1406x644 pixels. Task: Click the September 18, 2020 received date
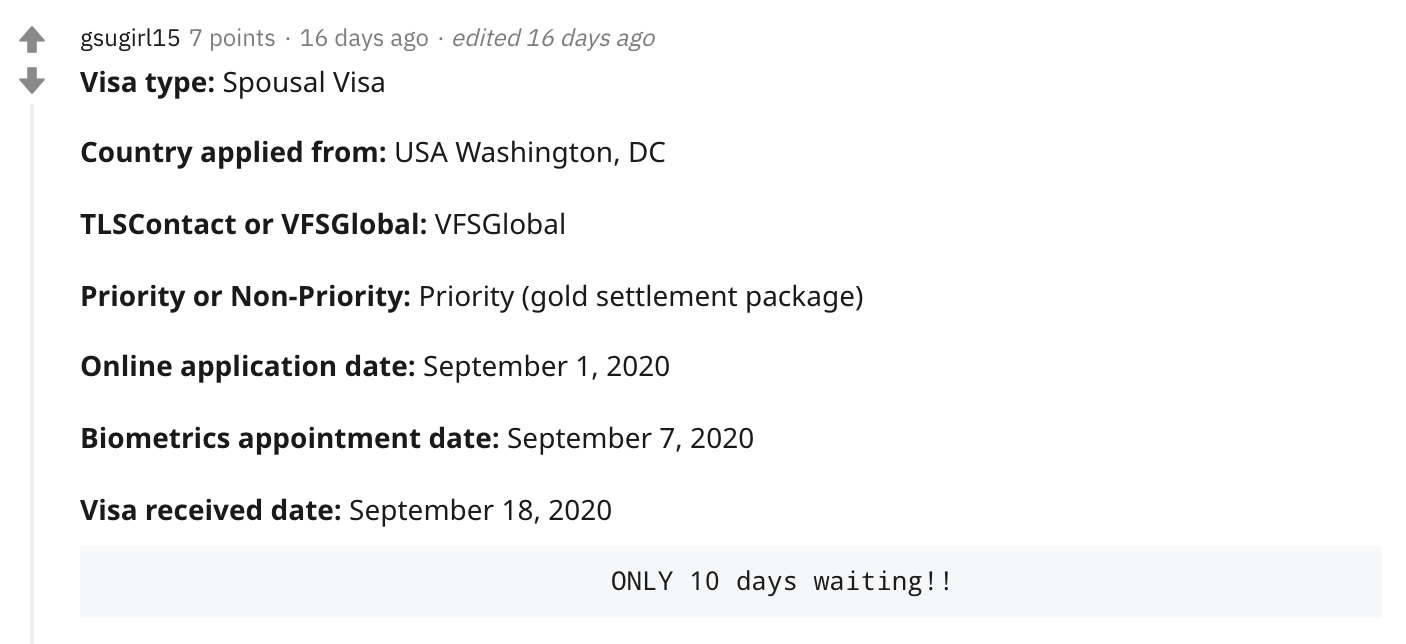[x=480, y=510]
